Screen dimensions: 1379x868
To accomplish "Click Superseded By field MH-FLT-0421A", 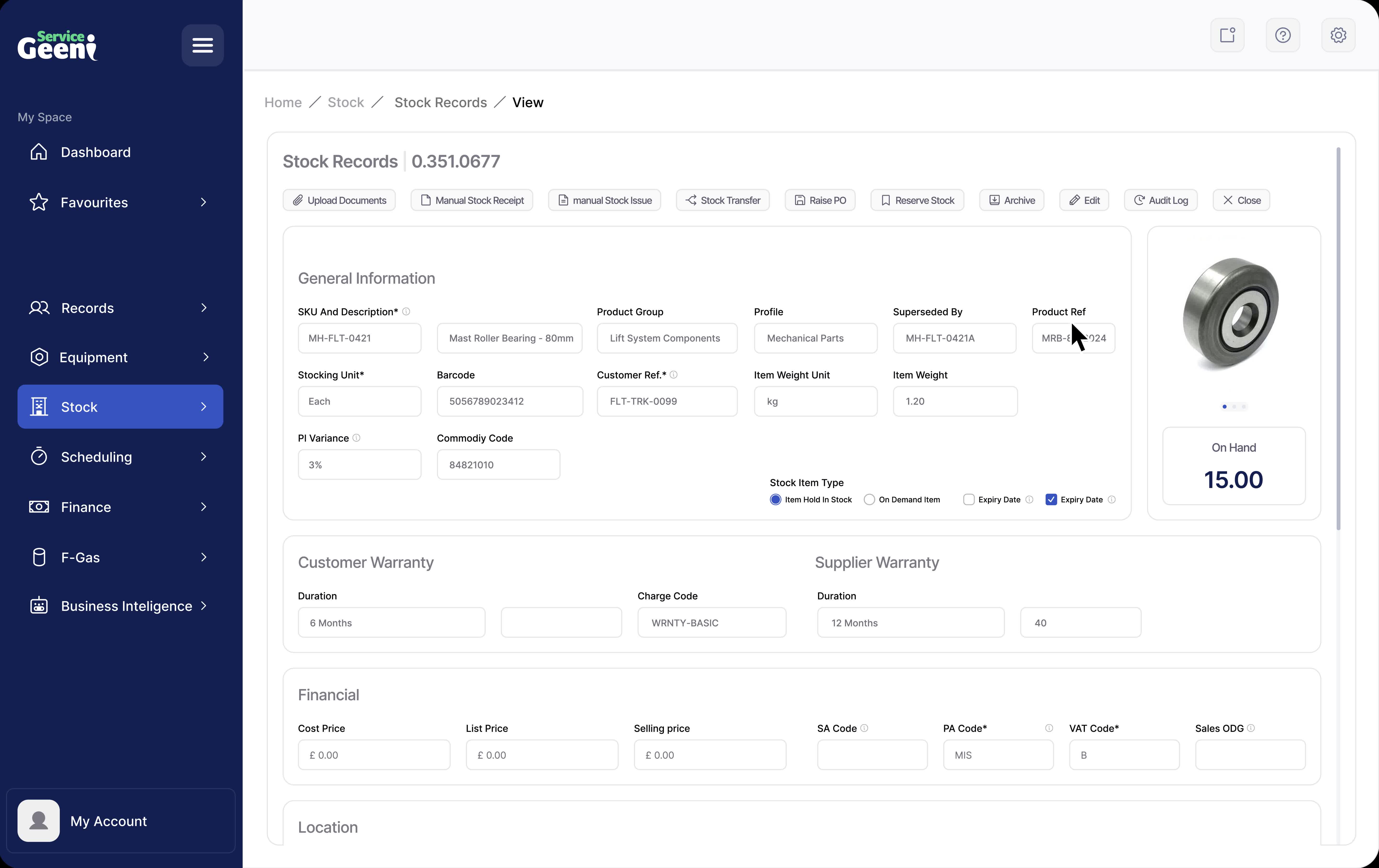I will pos(955,338).
